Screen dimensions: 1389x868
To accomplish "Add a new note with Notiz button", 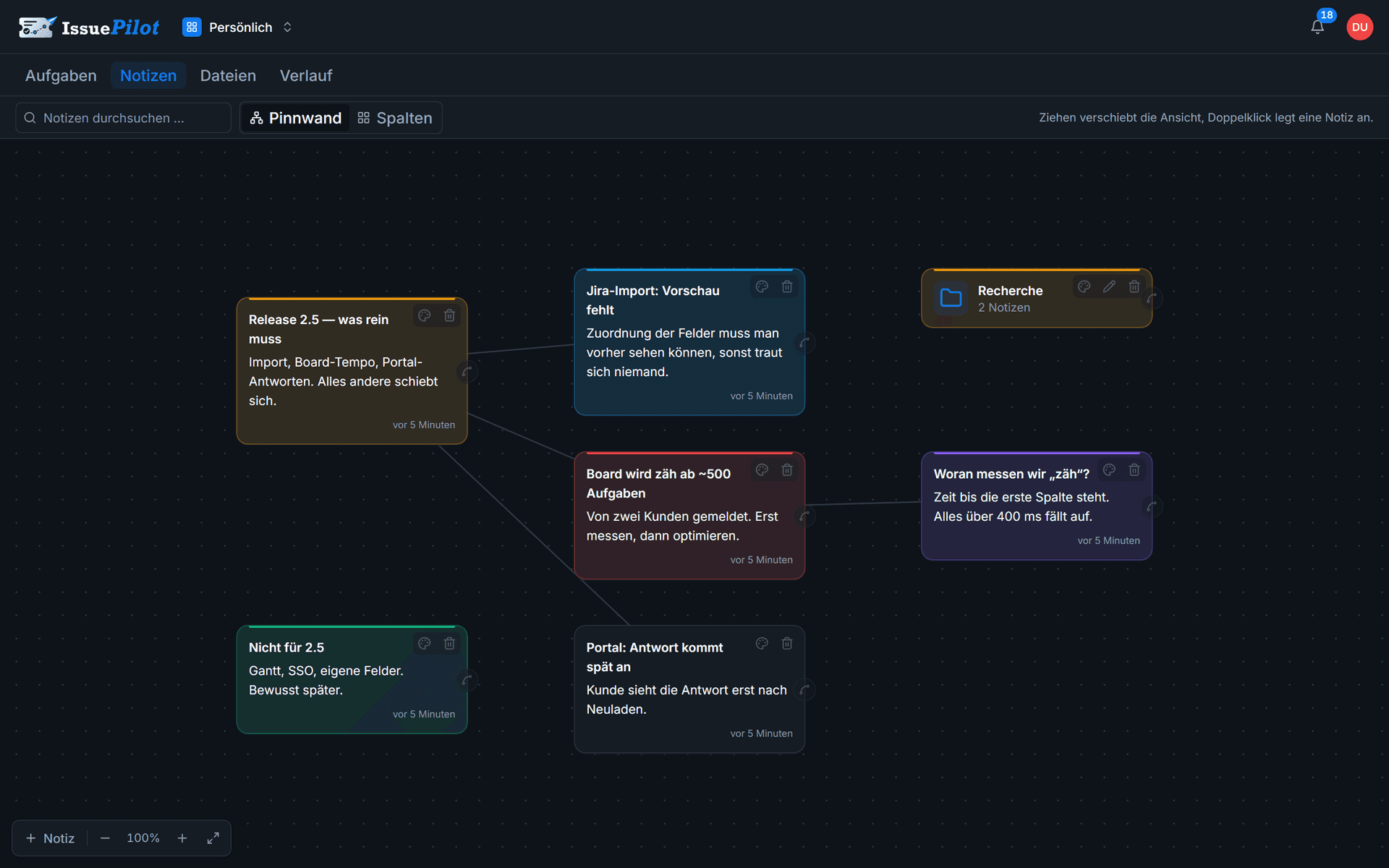I will click(50, 838).
